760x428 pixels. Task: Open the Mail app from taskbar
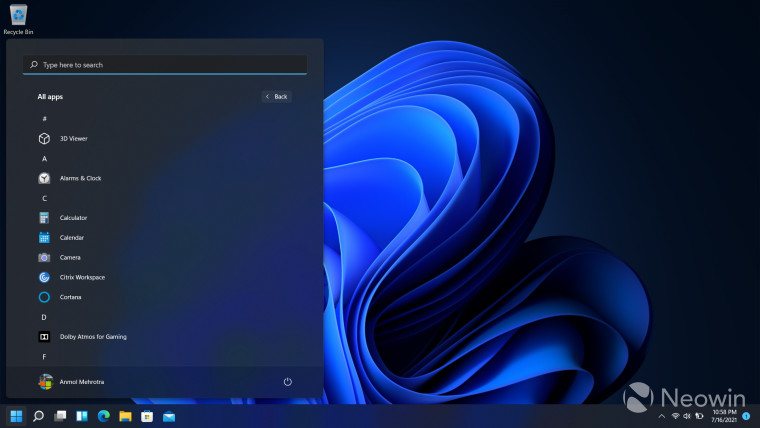(169, 416)
